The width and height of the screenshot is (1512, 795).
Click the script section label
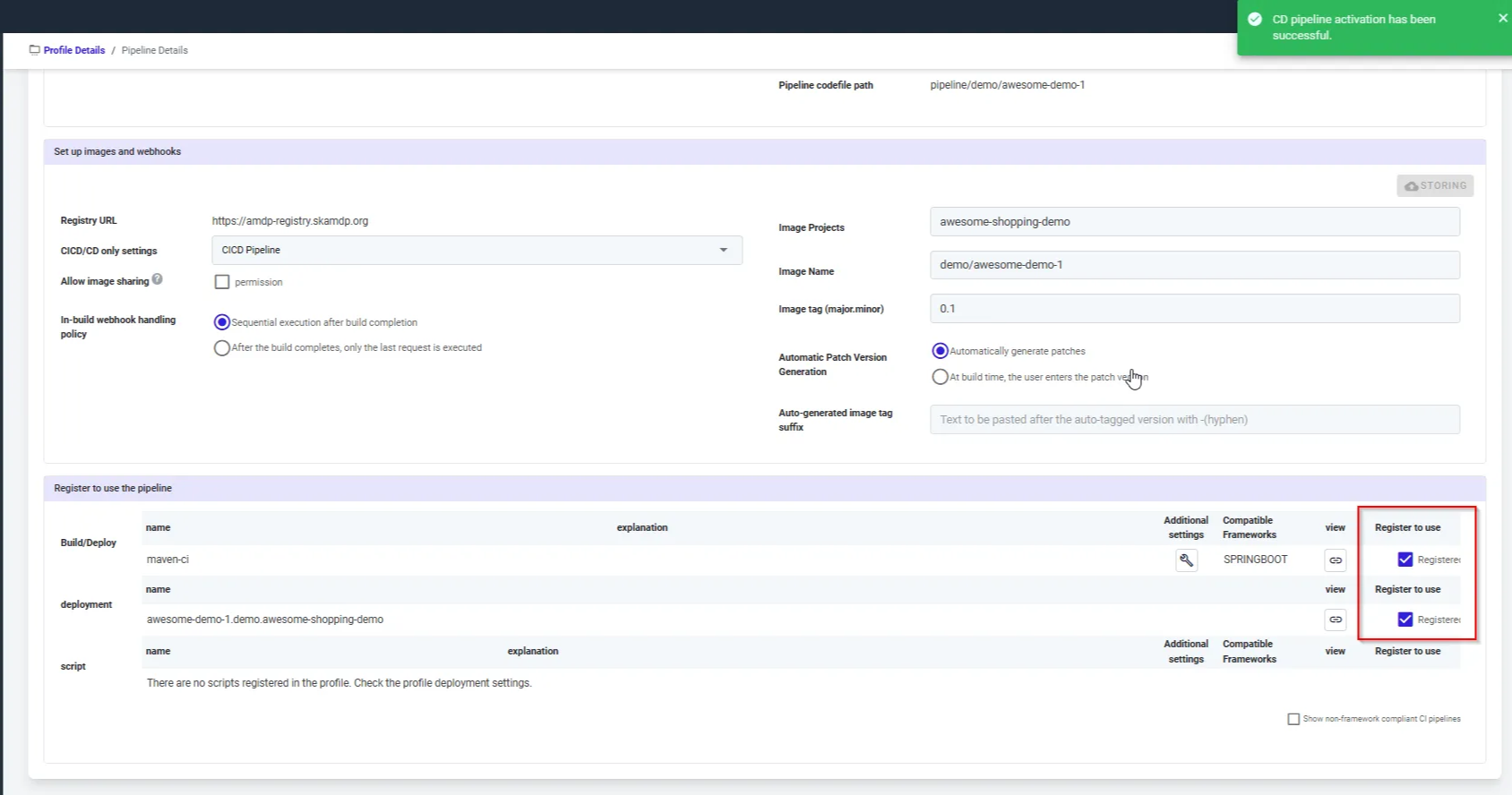[x=73, y=666]
